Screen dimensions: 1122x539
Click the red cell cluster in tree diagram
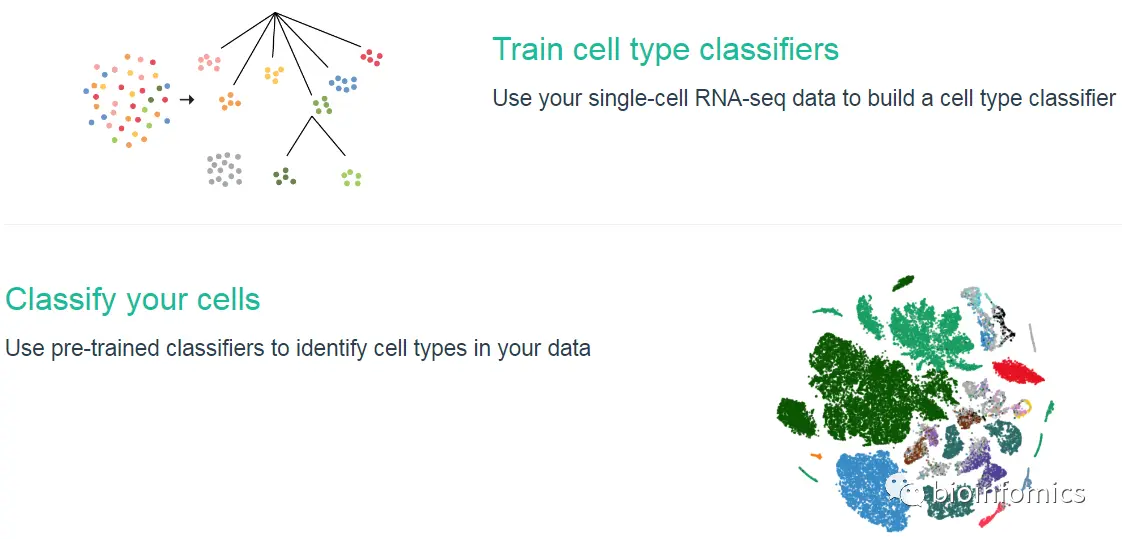pos(371,57)
